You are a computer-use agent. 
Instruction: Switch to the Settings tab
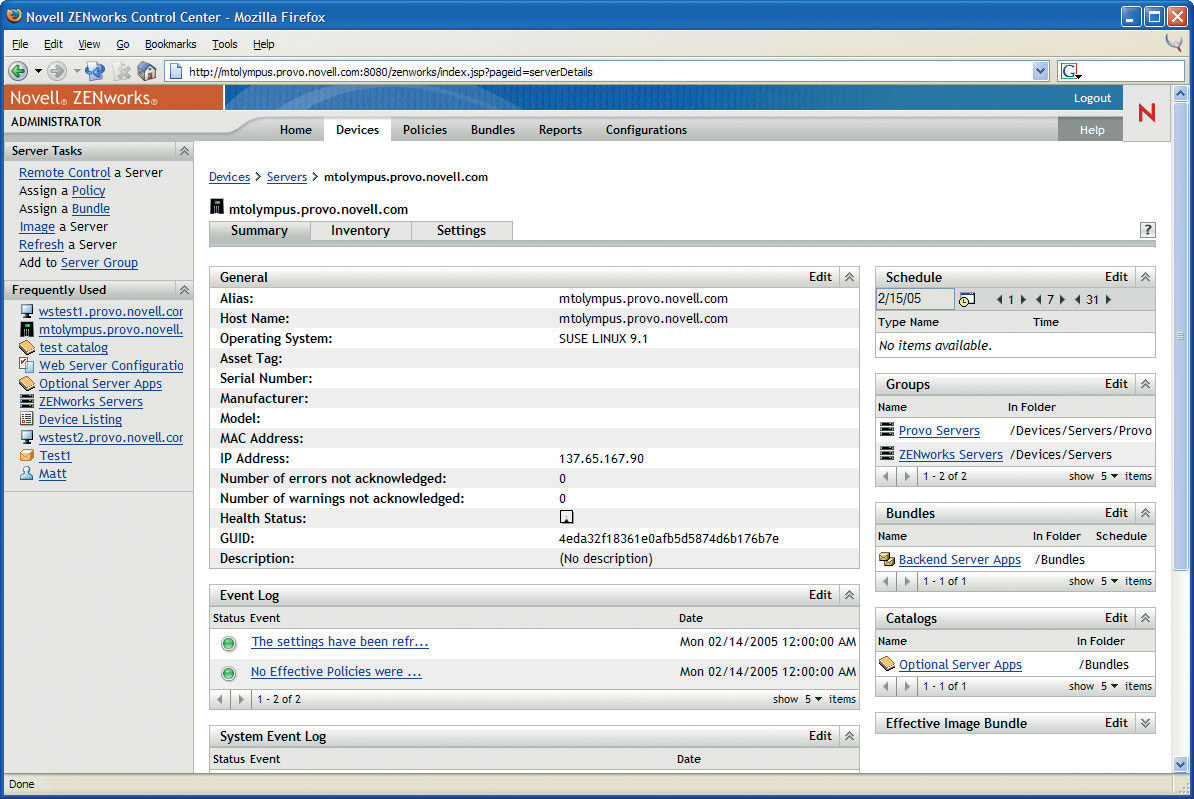click(x=461, y=231)
